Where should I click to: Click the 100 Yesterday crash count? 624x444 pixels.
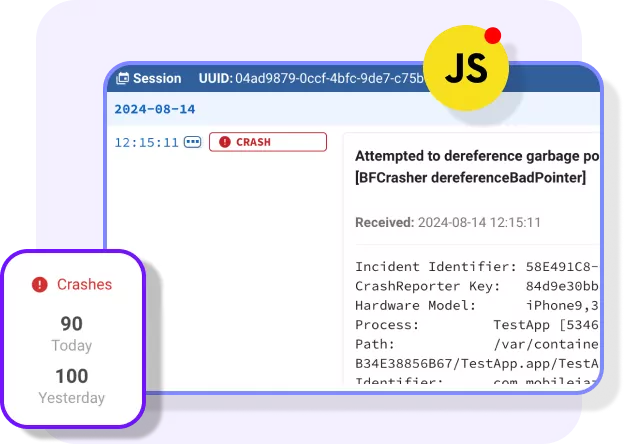[x=72, y=376]
